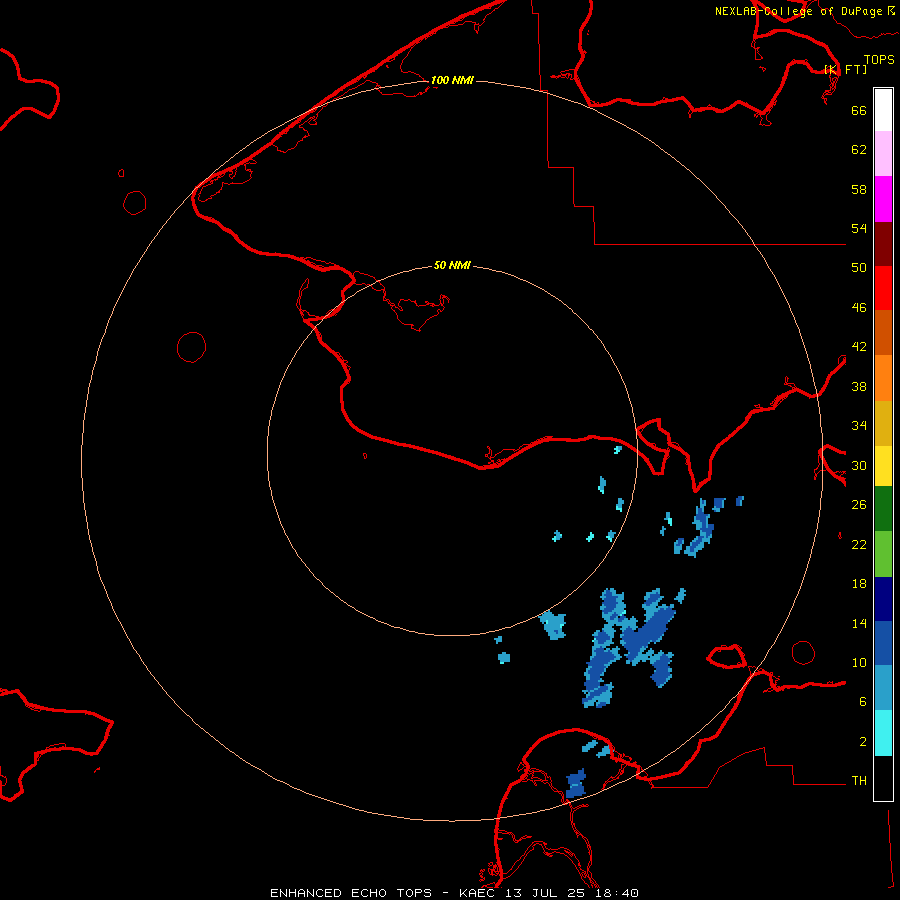Click the "54" legend value
This screenshot has height=900, width=900.
[x=859, y=228]
